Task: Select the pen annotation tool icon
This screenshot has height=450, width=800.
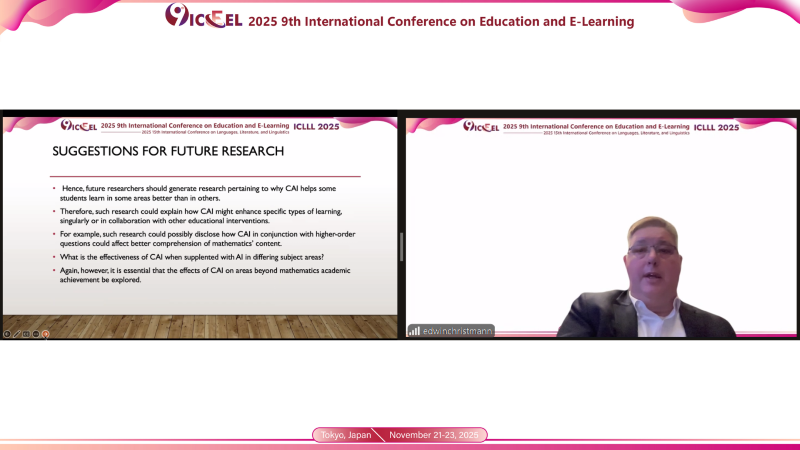Action: (16, 333)
